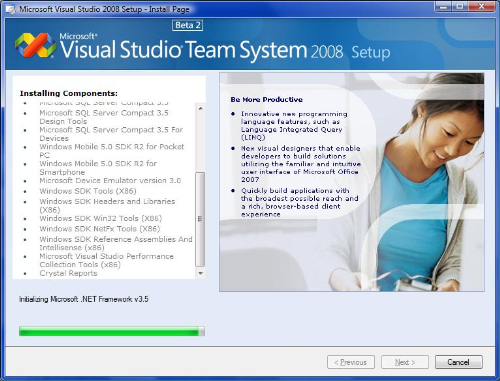Select 'Windows SDK NetFx Tools (X86)'
This screenshot has height=381, width=500.
pos(100,229)
